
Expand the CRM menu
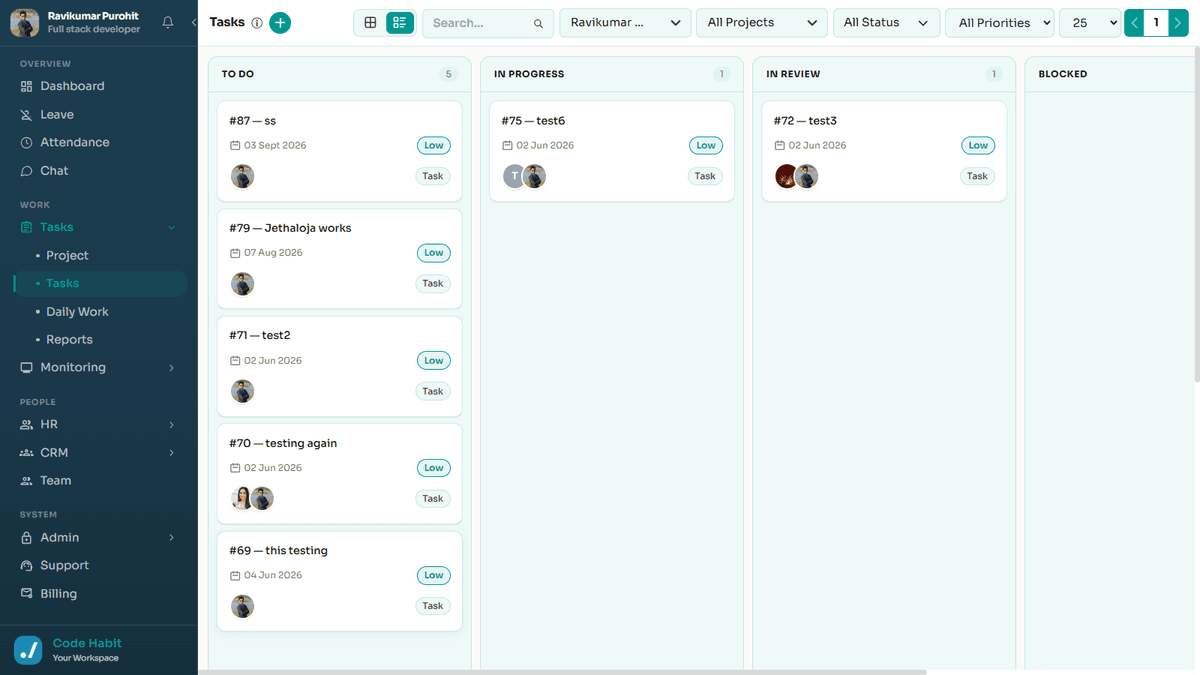click(171, 453)
